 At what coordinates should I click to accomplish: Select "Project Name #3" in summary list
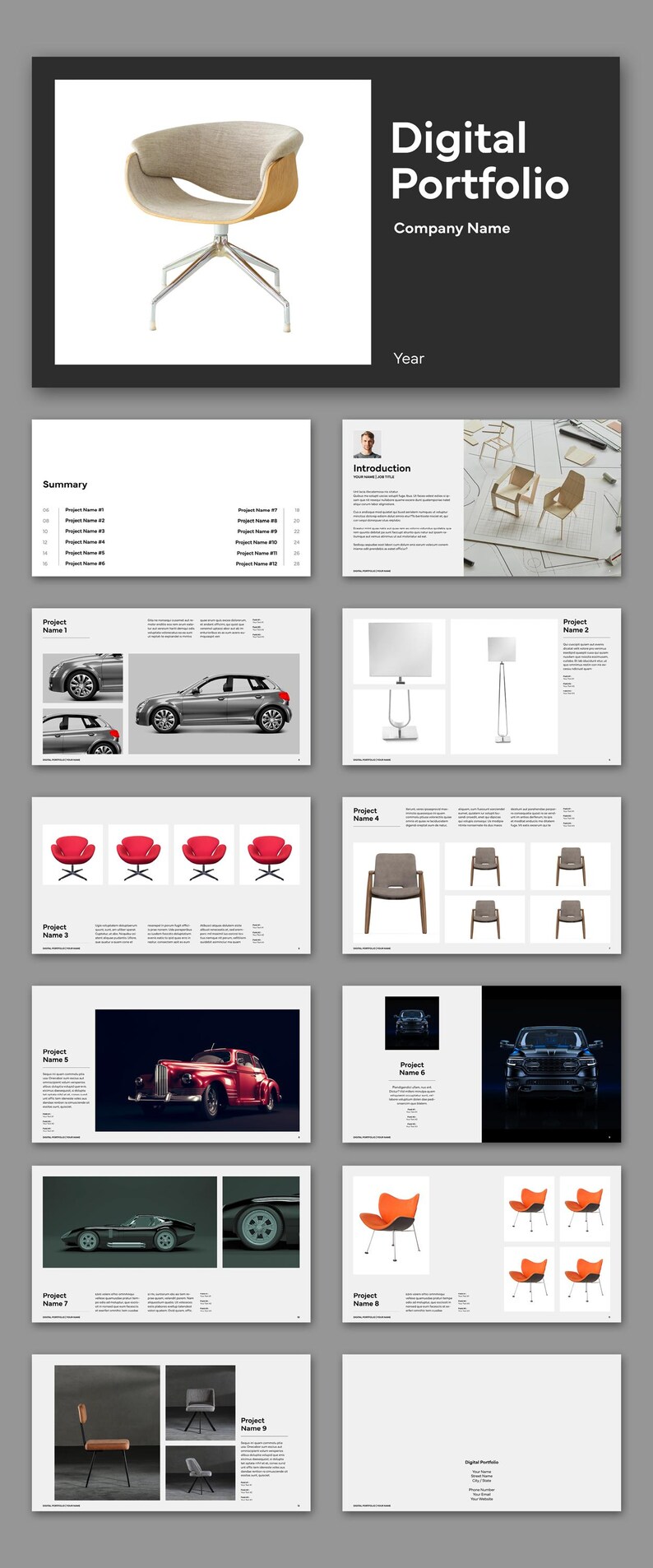(x=85, y=531)
